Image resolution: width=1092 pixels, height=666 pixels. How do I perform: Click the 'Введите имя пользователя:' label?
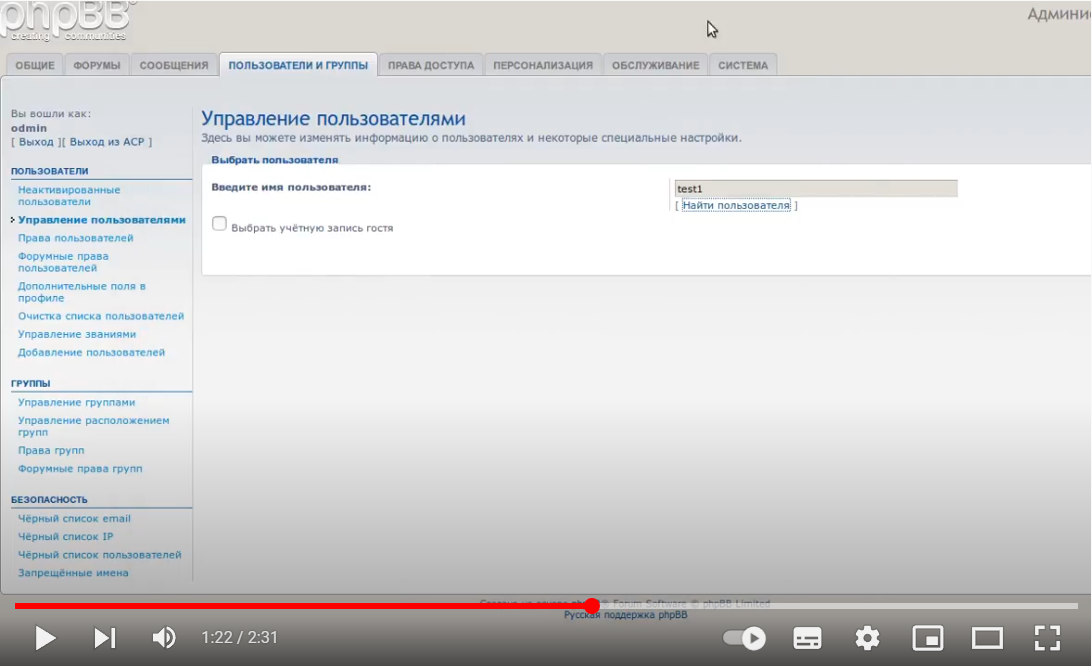291,187
